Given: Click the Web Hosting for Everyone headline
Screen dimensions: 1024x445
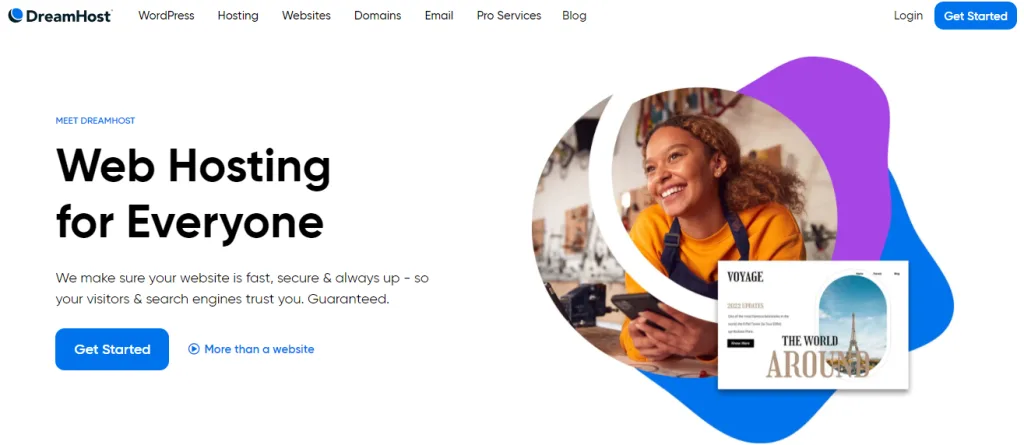Looking at the screenshot, I should coord(193,193).
